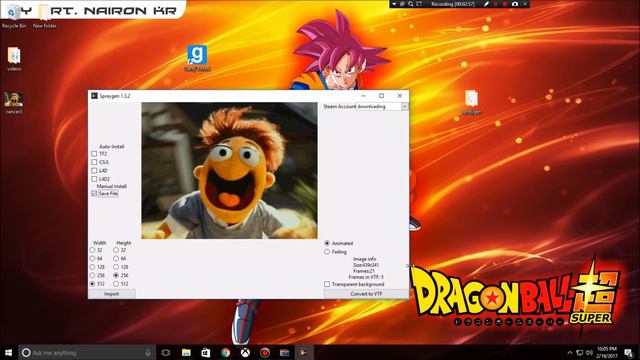Click the recording toolbar dropdown arrow

pos(394,4)
